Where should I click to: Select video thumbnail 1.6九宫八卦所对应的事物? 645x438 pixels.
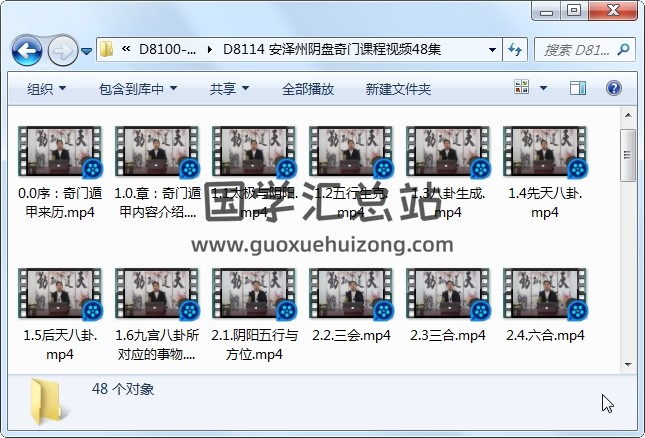click(x=157, y=294)
